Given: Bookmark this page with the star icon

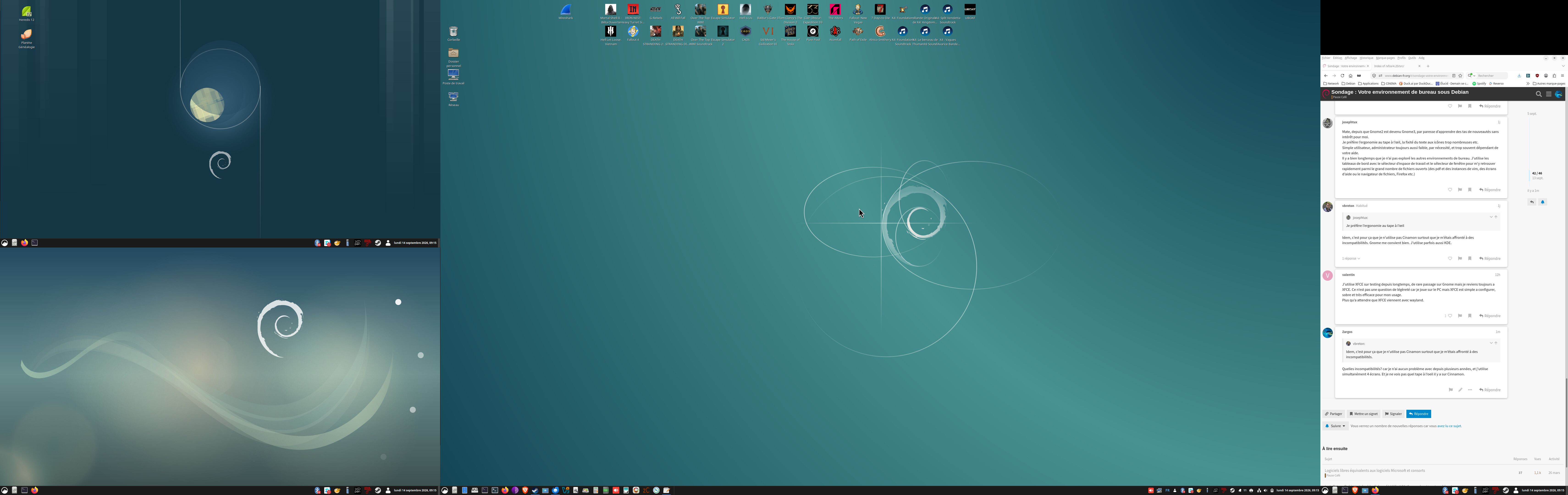Looking at the screenshot, I should pos(1460,75).
